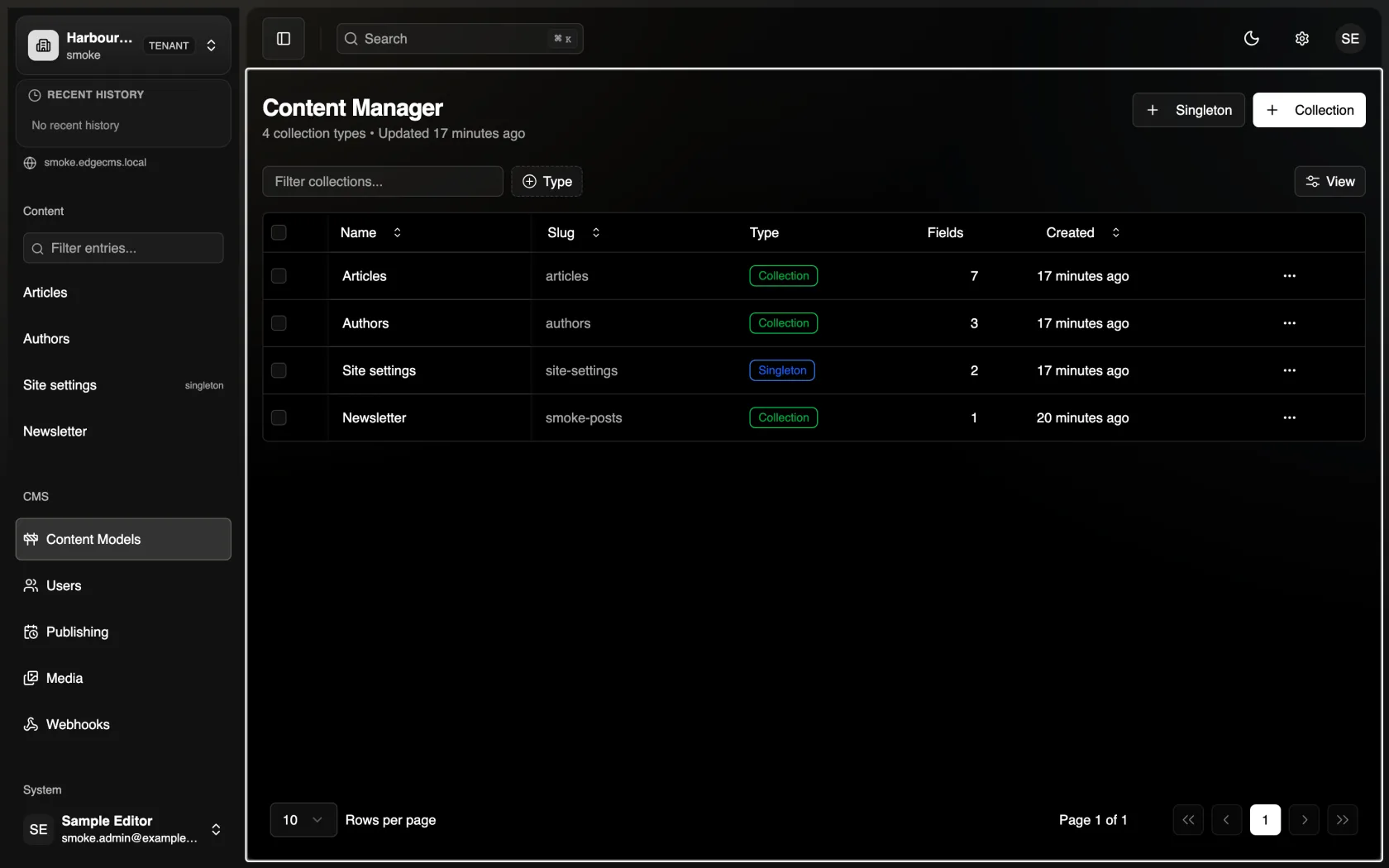This screenshot has height=868, width=1389.
Task: Toggle the sidebar panel icon
Action: coord(284,39)
